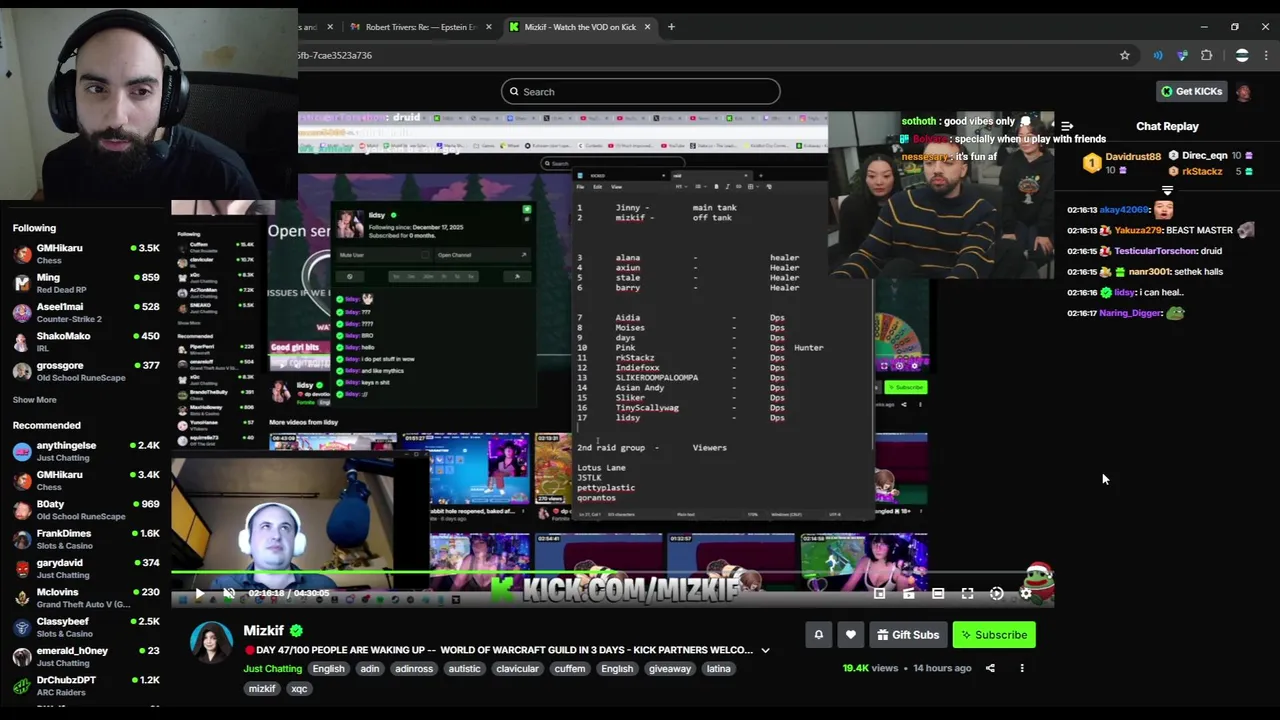
Task: Click the browser address bar URL
Action: pos(335,56)
